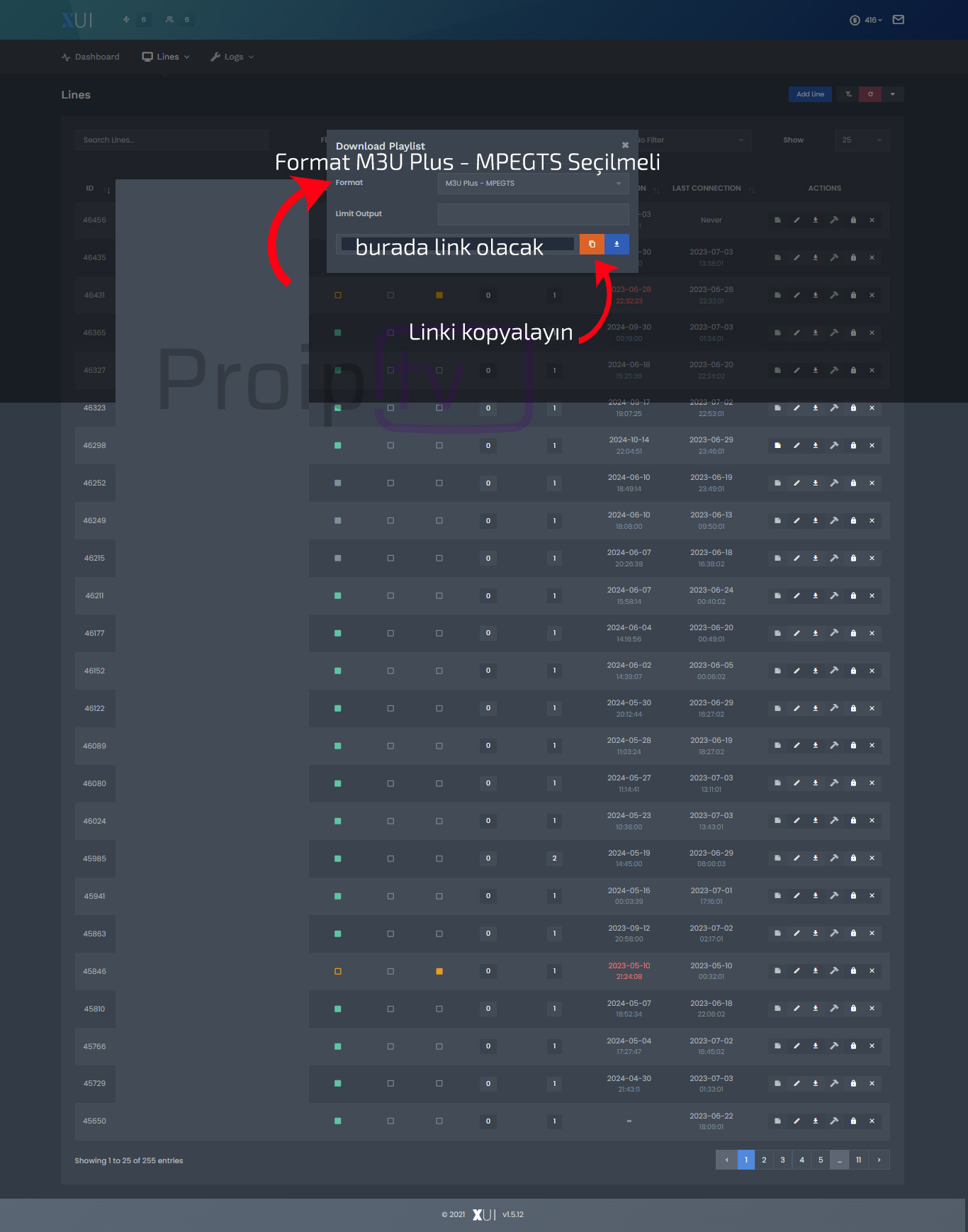Click line ID 45846 in the table
968x1232 pixels.
(x=94, y=972)
